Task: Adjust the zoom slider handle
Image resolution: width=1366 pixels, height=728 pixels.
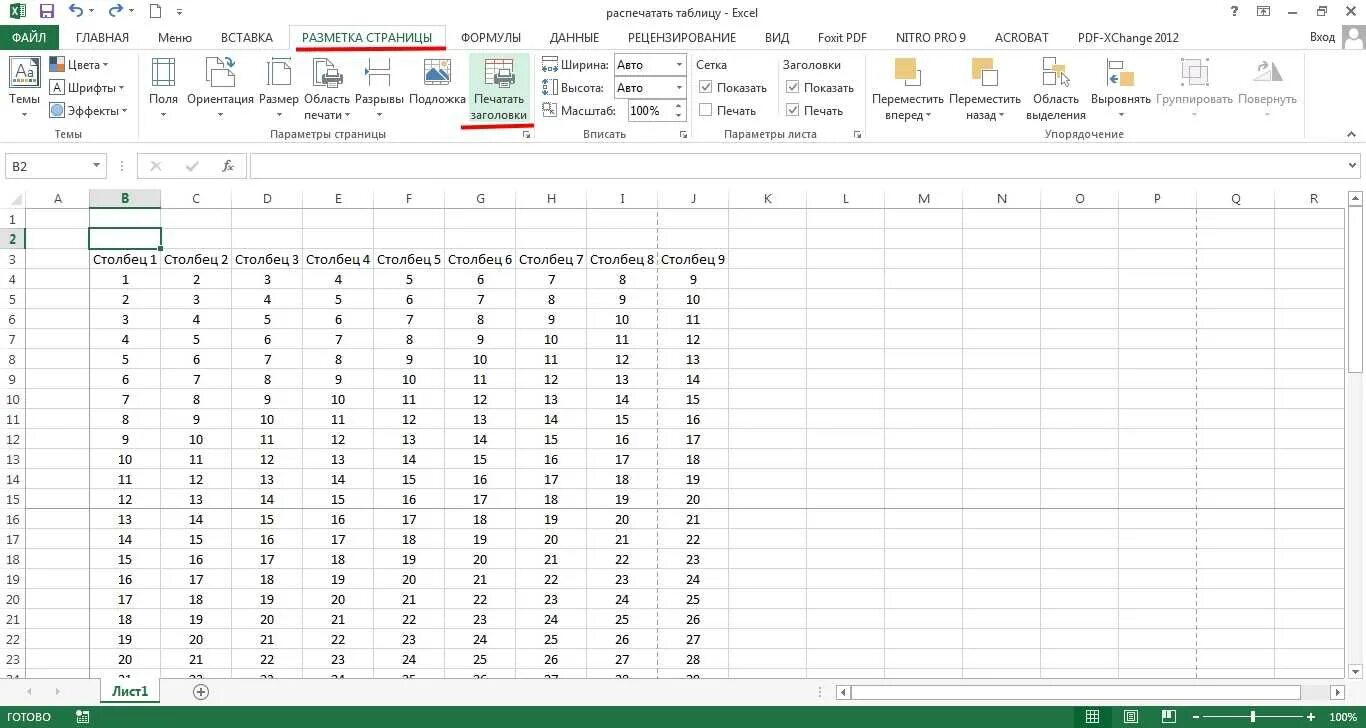Action: point(1253,717)
